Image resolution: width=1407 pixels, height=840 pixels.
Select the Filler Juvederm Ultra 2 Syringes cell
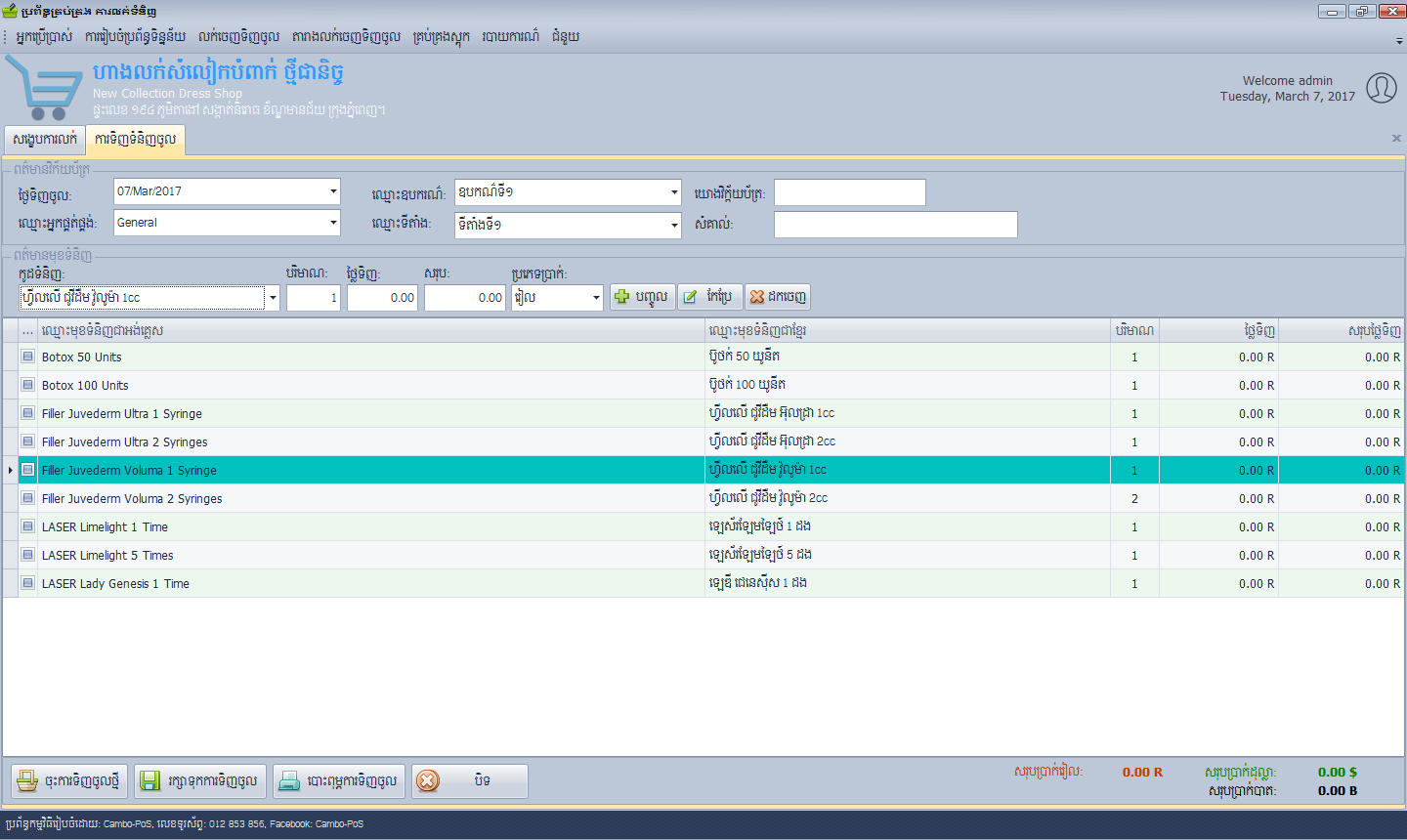coord(370,441)
